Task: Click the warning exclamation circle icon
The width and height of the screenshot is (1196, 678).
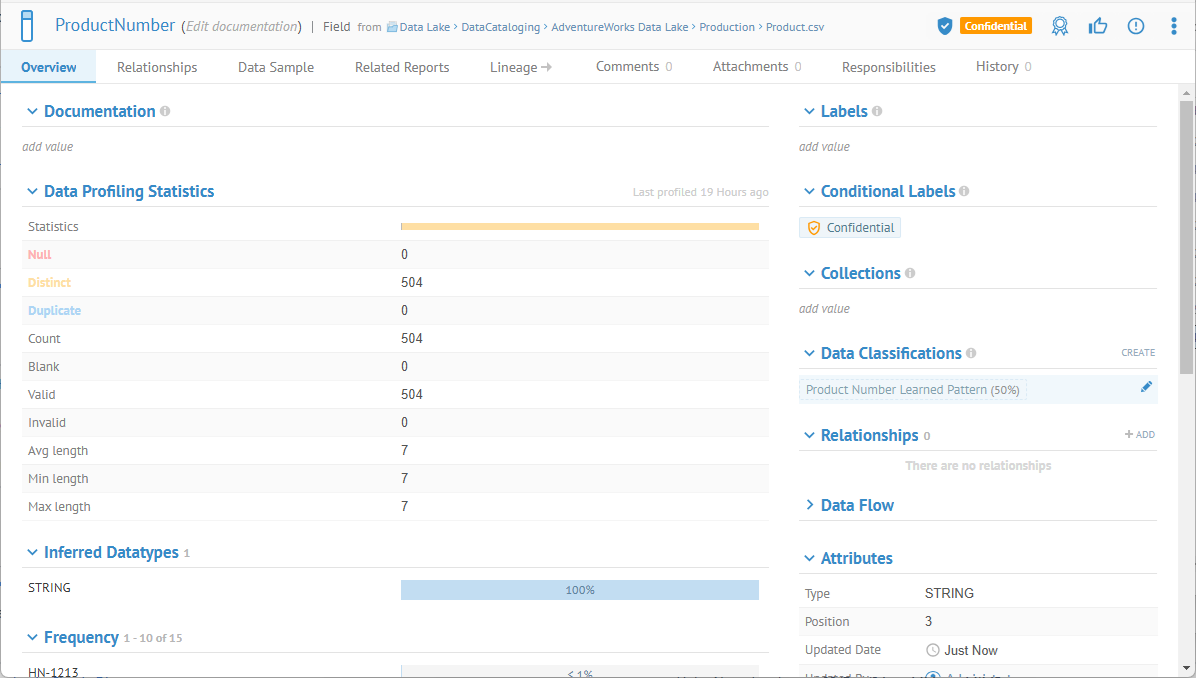Action: tap(1136, 27)
